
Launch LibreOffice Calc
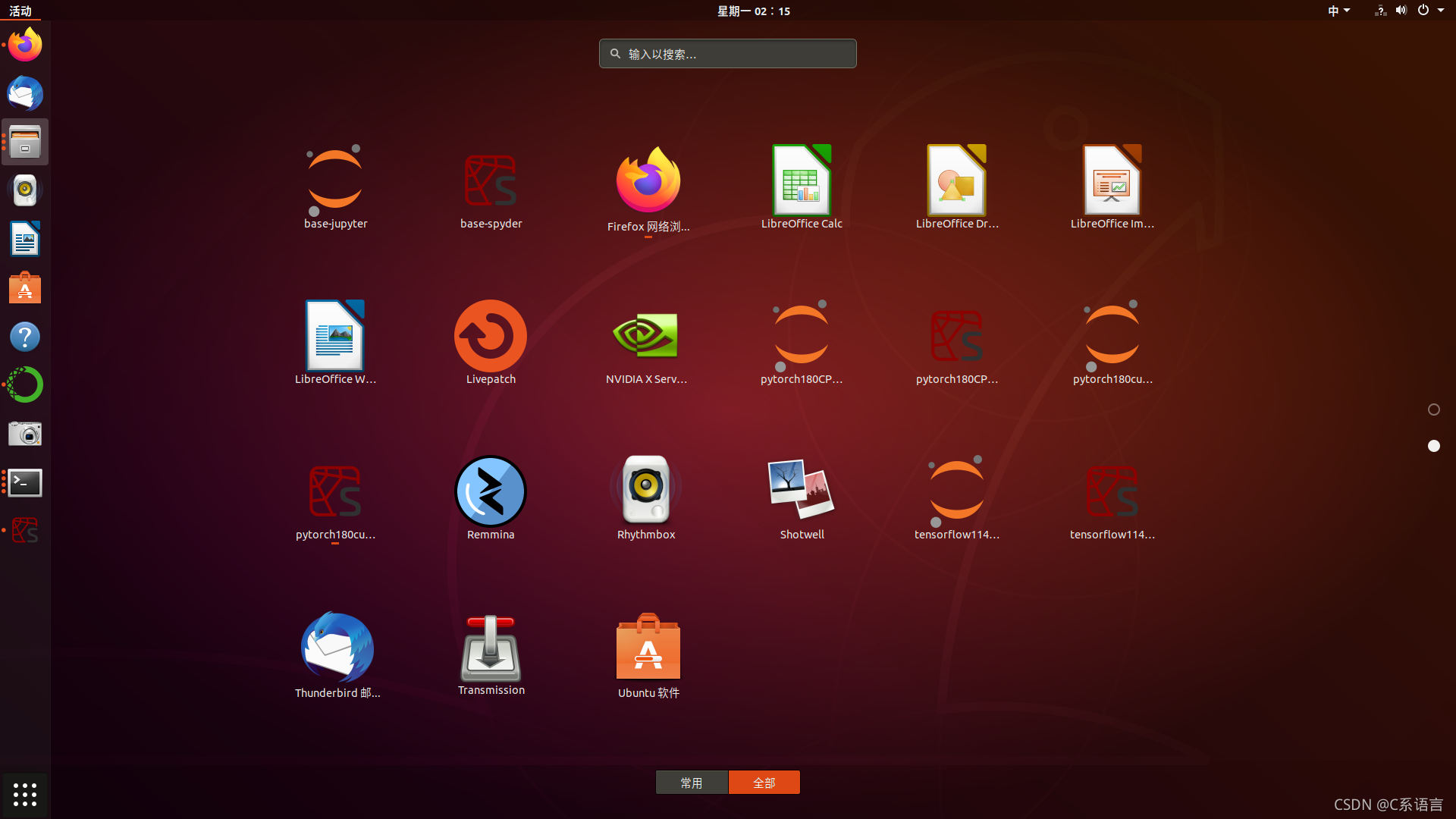[x=802, y=187]
